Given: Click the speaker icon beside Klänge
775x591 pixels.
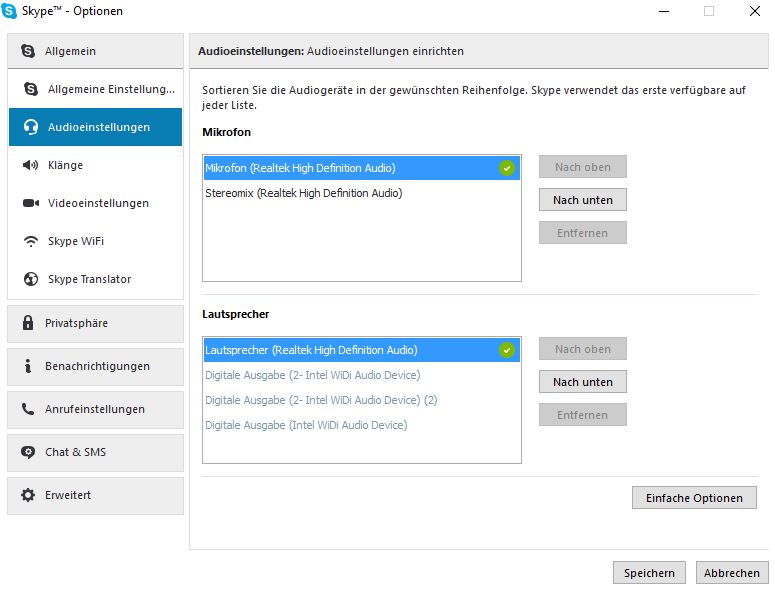Looking at the screenshot, I should coord(31,165).
